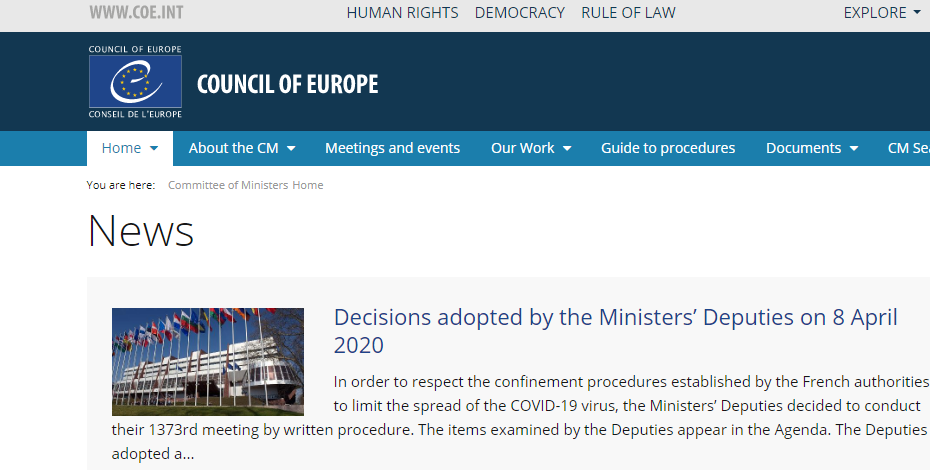Open the partially visible CM Search menu item
930x470 pixels.
(909, 148)
